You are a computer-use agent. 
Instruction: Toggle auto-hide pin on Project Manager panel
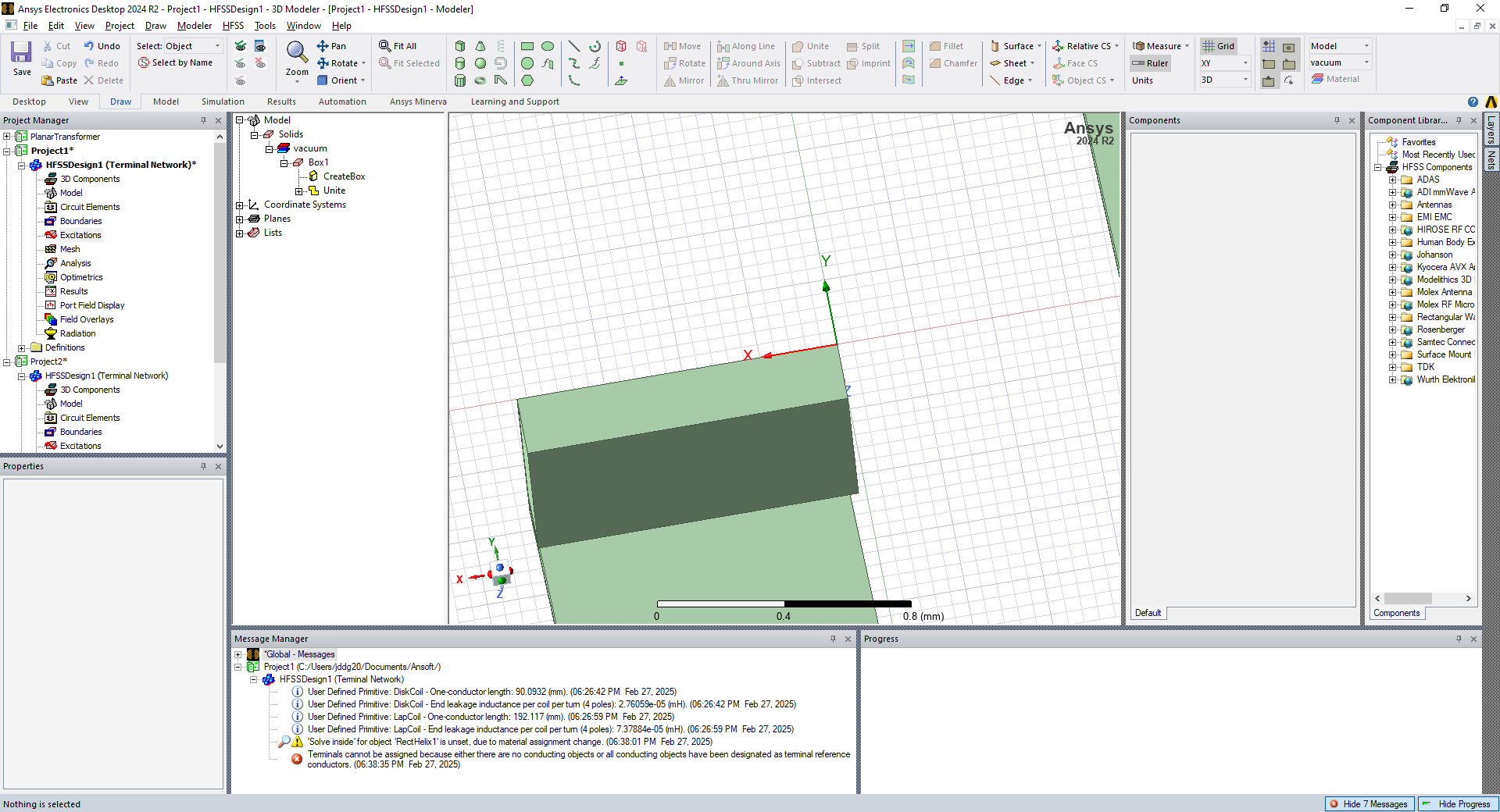pos(204,120)
